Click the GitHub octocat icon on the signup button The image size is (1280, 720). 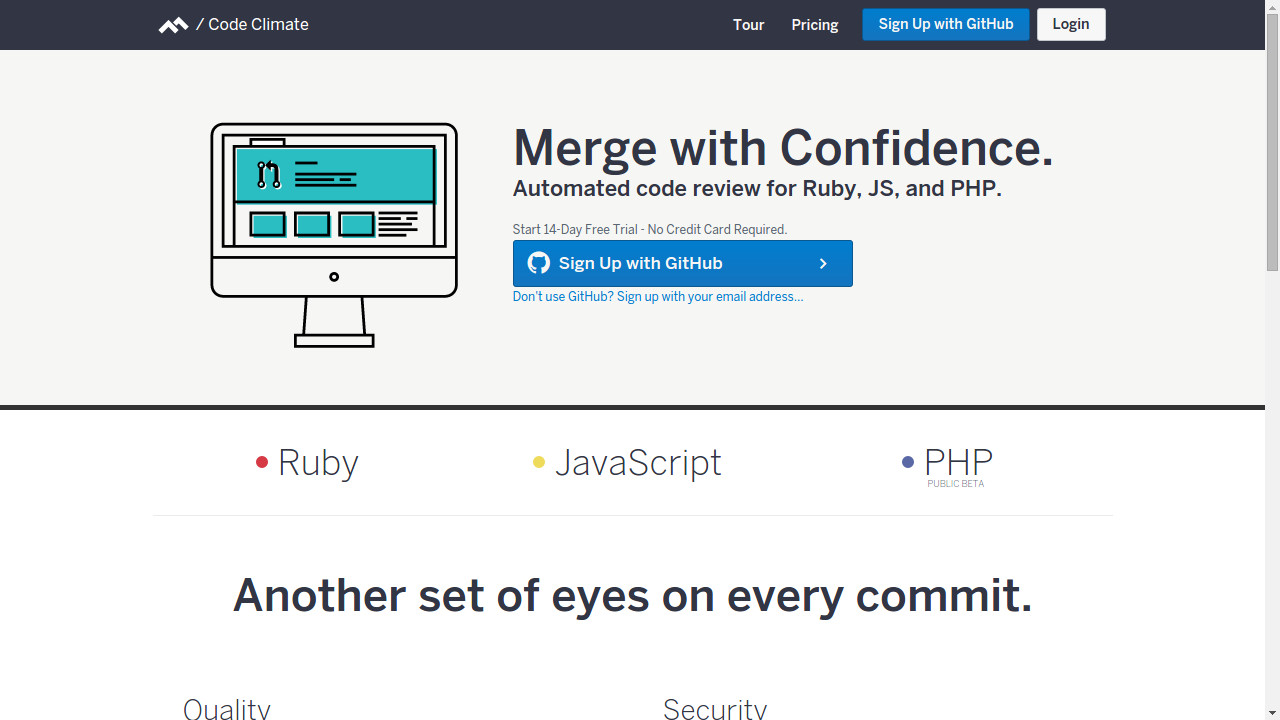[x=539, y=263]
